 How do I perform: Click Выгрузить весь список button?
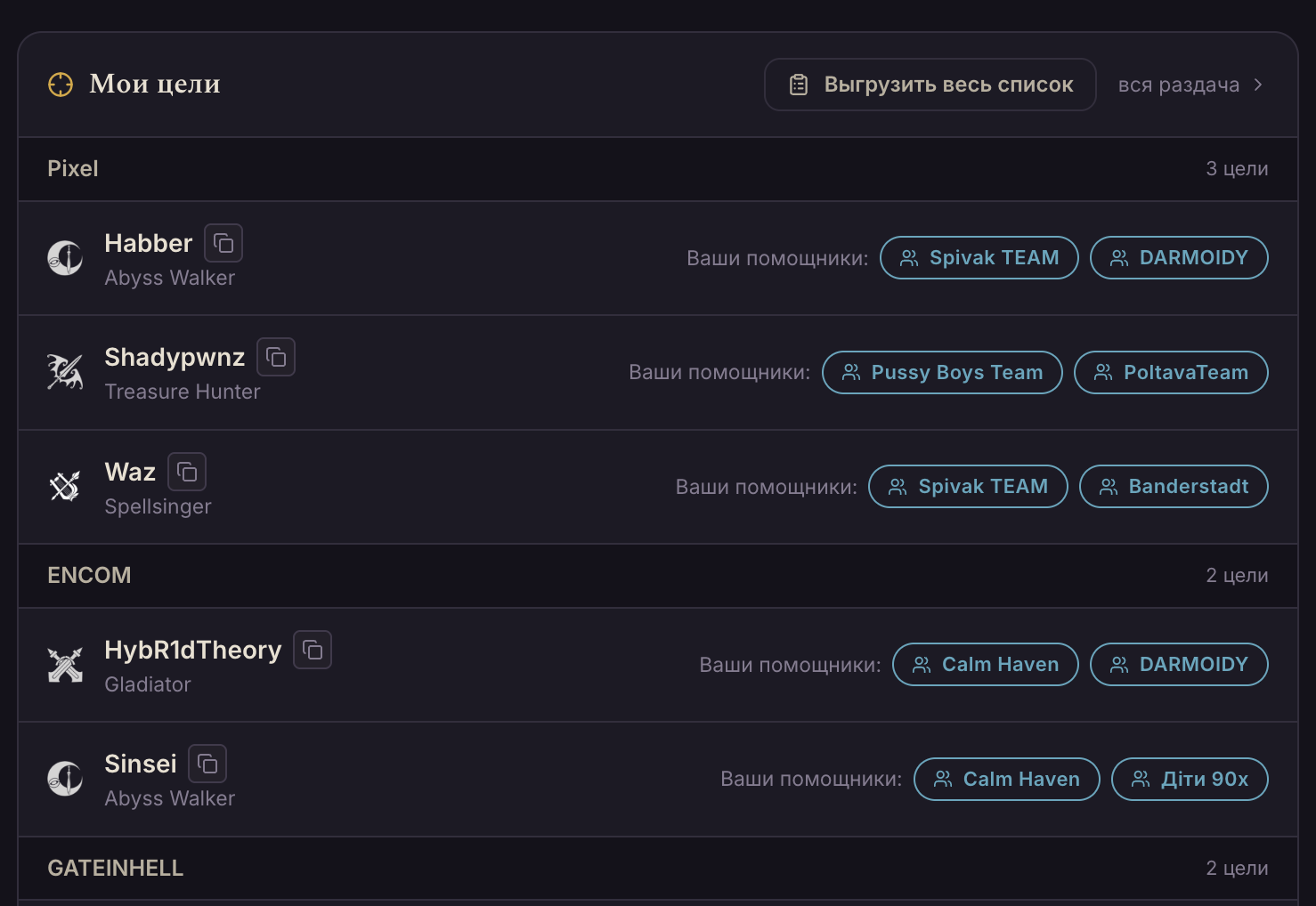coord(930,85)
